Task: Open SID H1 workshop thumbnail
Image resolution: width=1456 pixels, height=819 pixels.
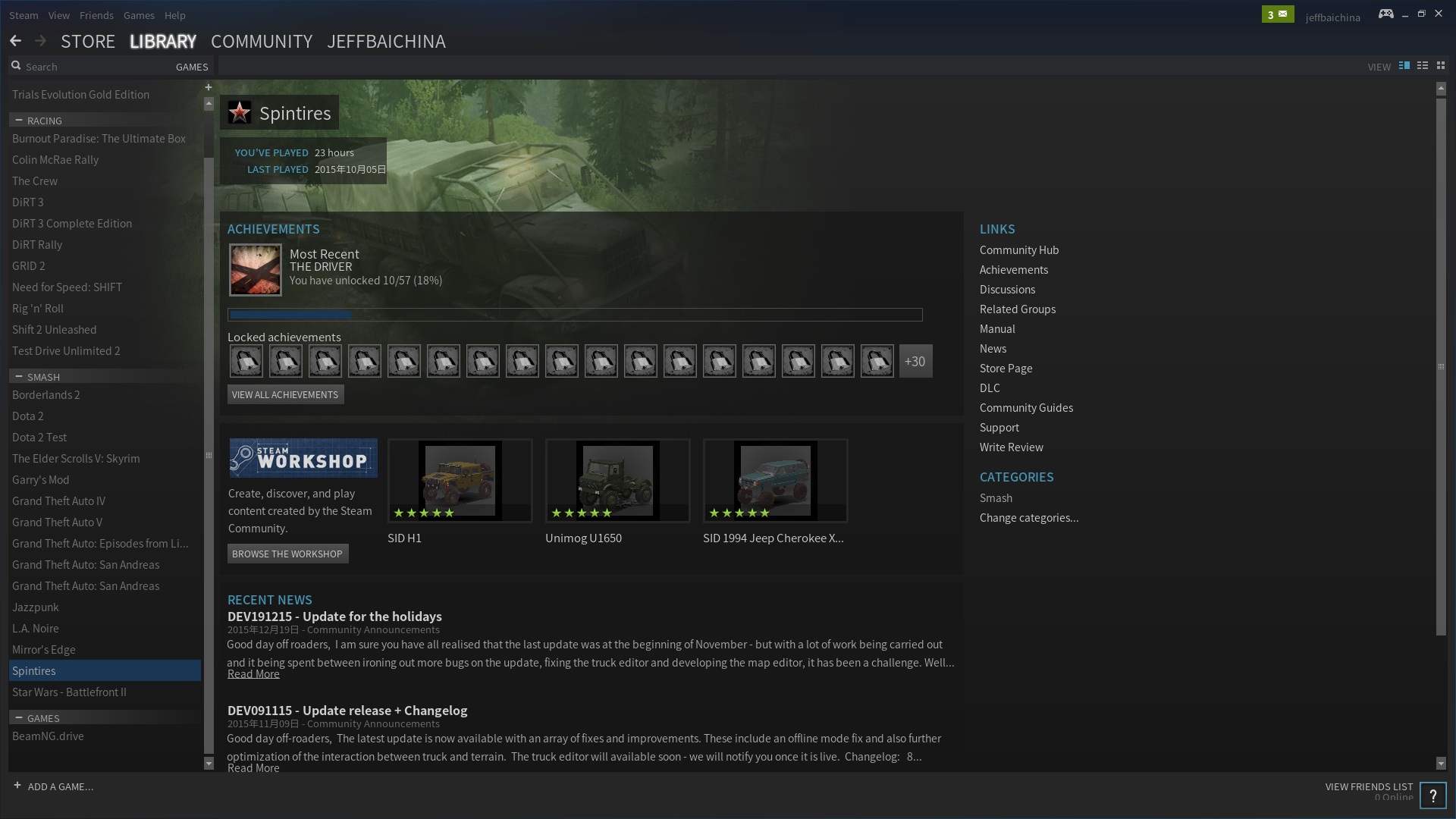Action: coord(460,480)
